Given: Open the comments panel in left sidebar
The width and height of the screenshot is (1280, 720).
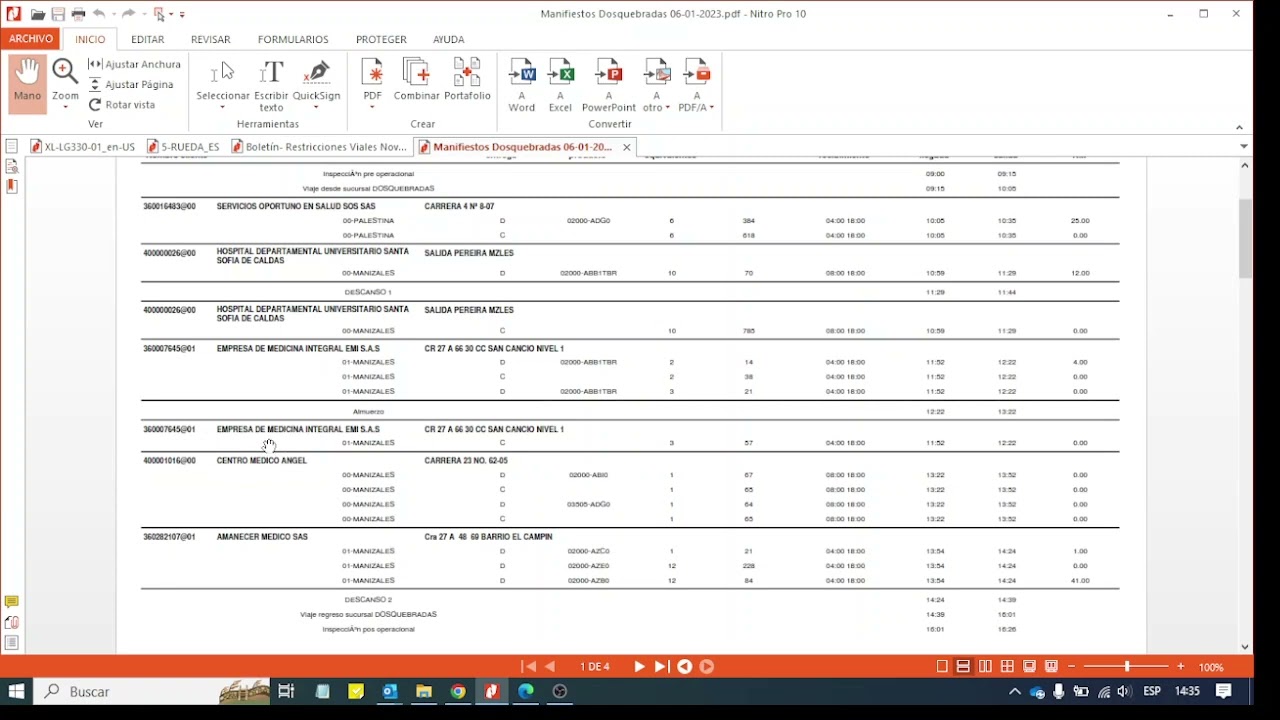Looking at the screenshot, I should click(12, 602).
